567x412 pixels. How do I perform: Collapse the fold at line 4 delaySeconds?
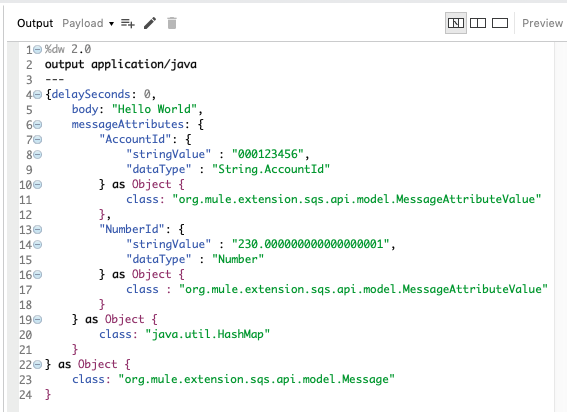(38, 95)
